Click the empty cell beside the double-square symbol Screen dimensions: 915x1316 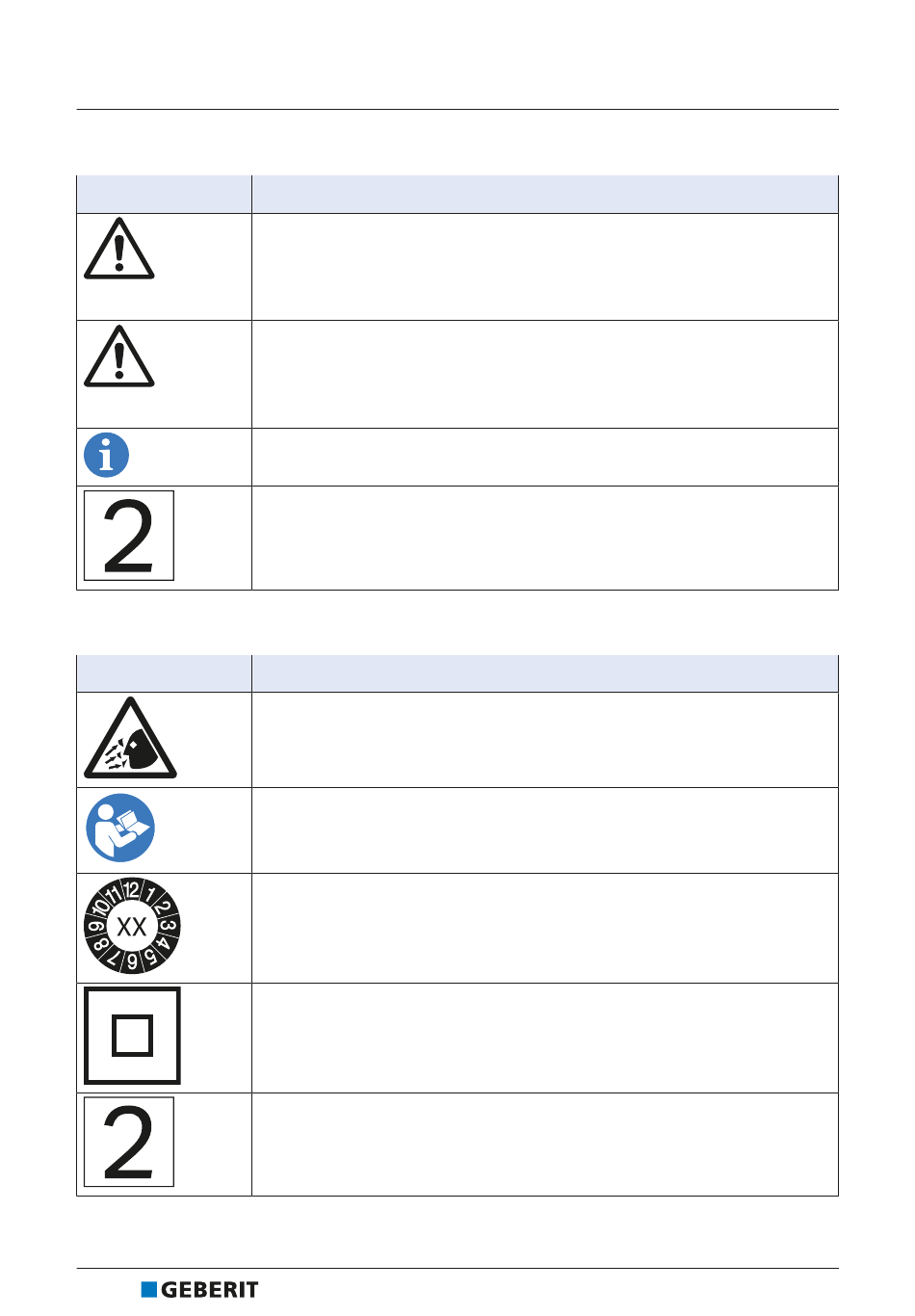(545, 1038)
